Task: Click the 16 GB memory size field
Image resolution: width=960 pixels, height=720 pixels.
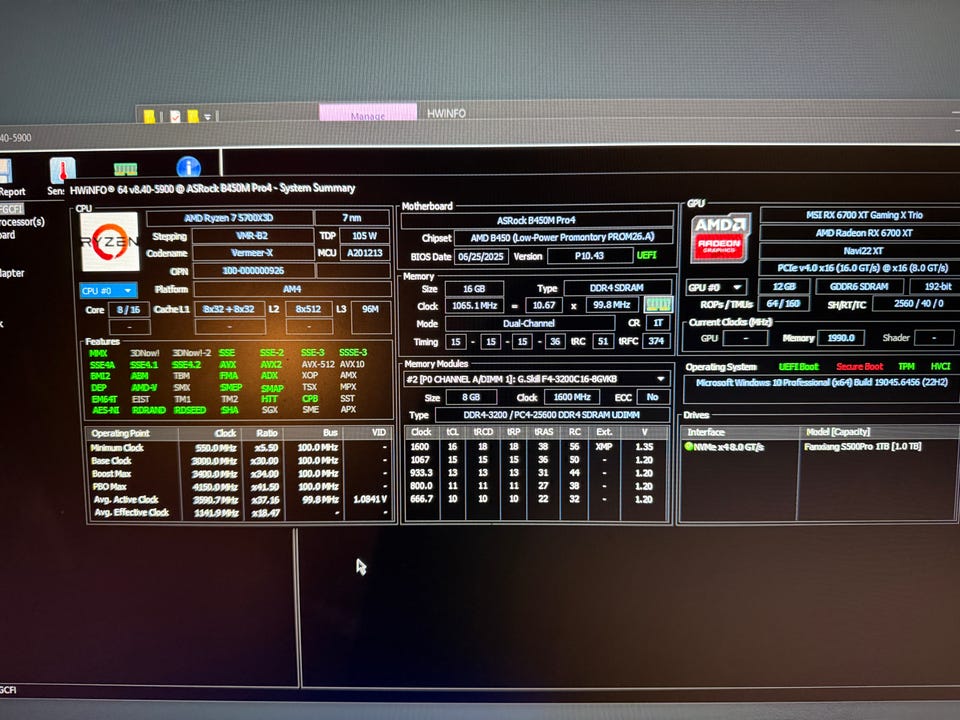Action: tap(474, 288)
